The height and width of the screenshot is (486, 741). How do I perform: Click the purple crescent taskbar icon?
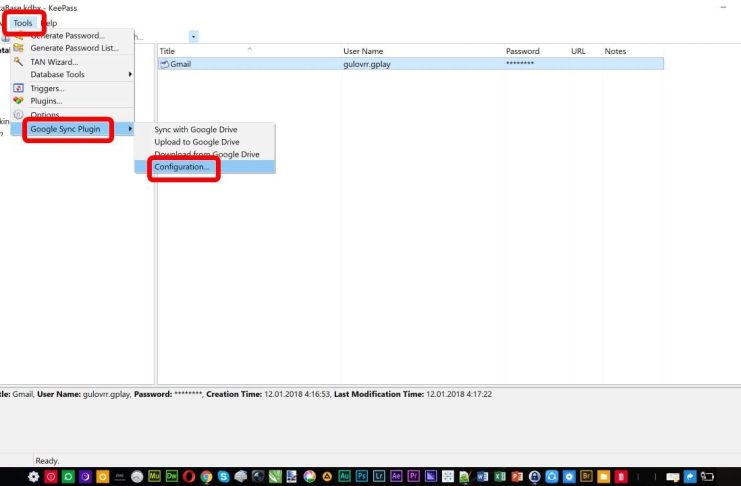[x=85, y=476]
